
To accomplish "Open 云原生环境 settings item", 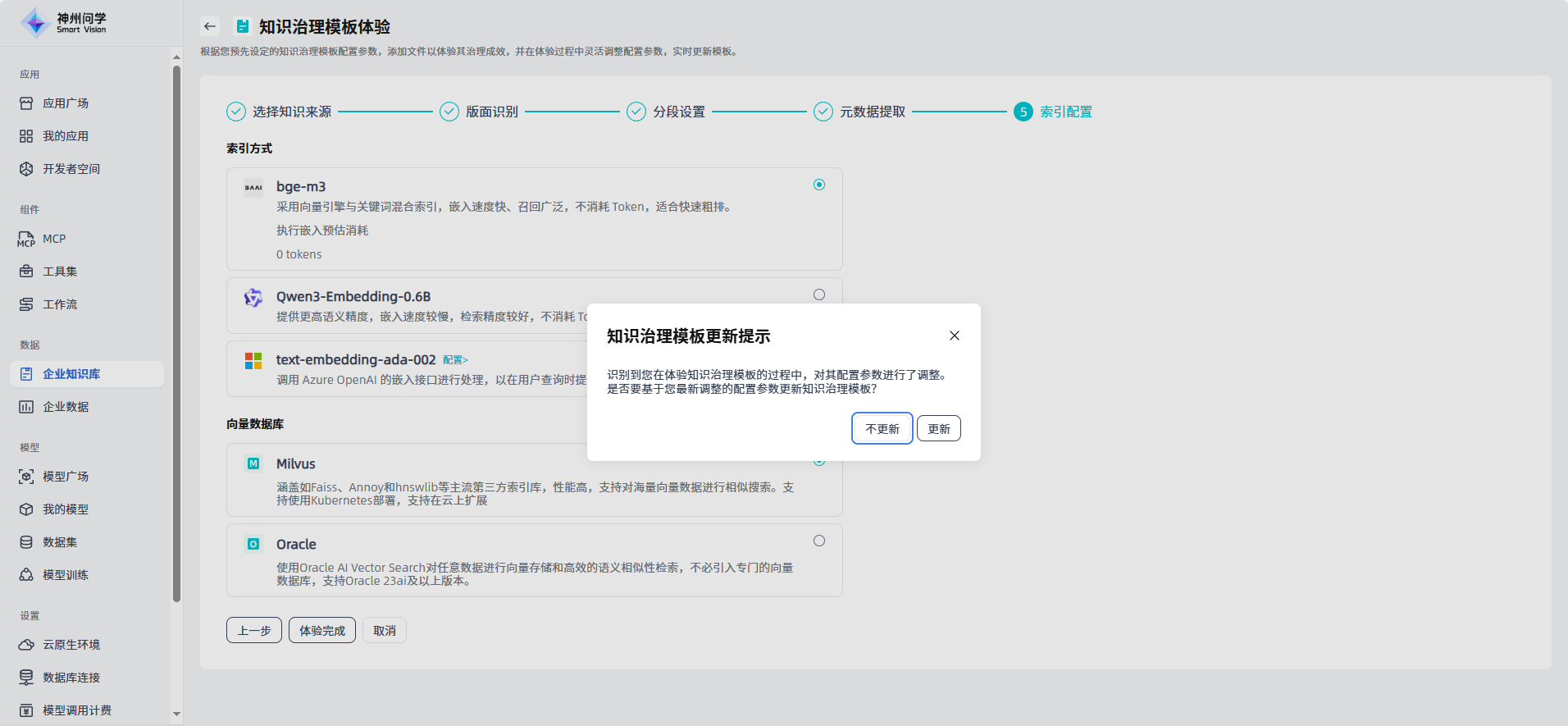I will pyautogui.click(x=71, y=645).
